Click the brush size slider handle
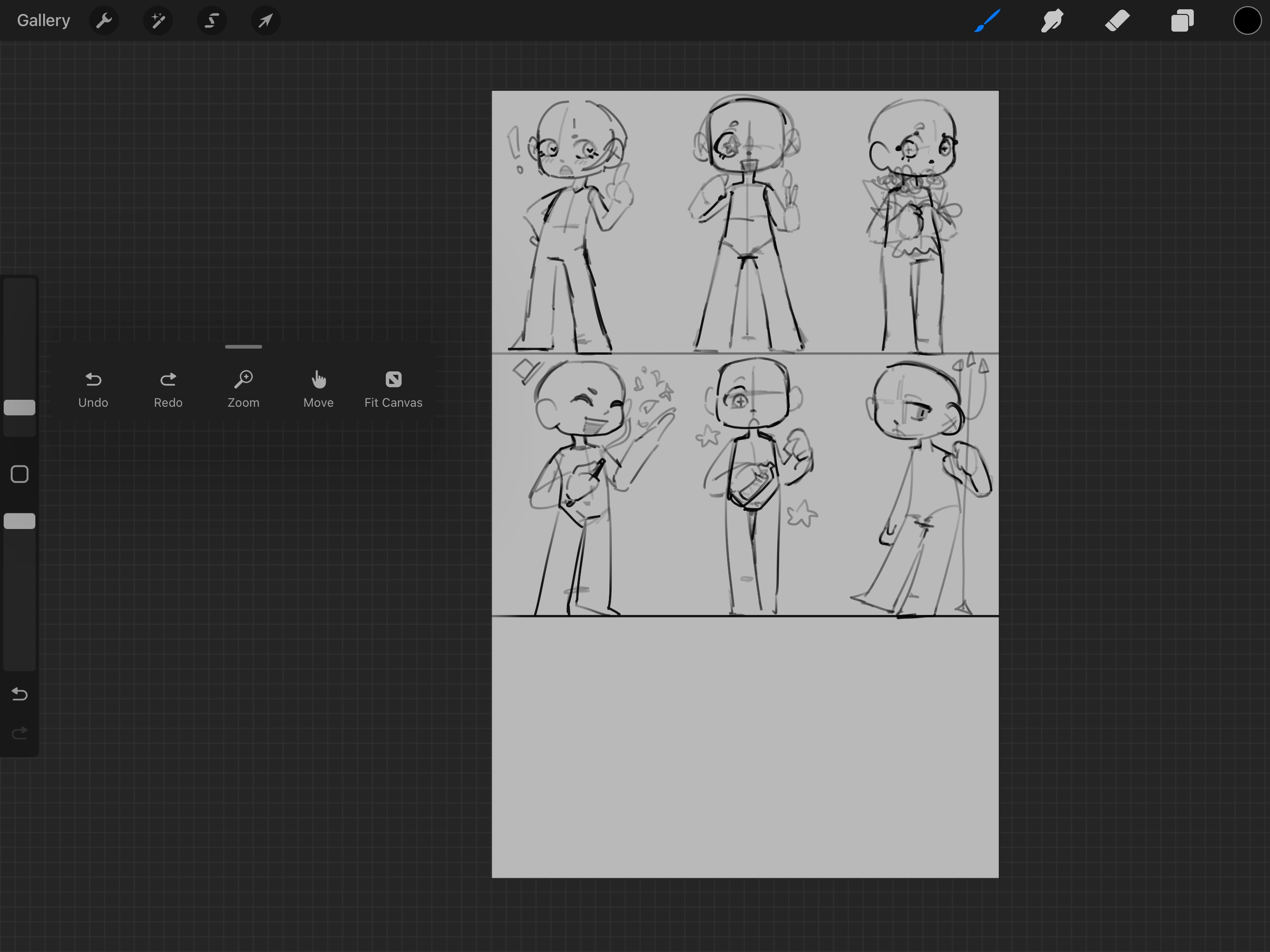 [x=20, y=408]
